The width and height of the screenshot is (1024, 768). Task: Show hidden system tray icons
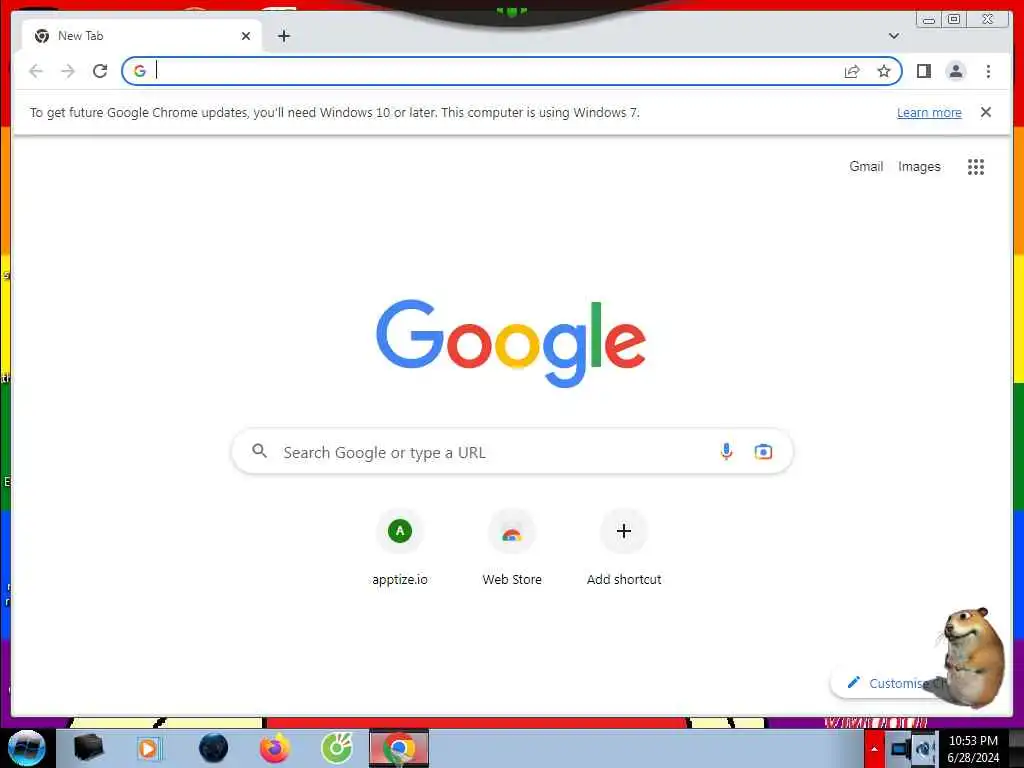[x=874, y=749]
